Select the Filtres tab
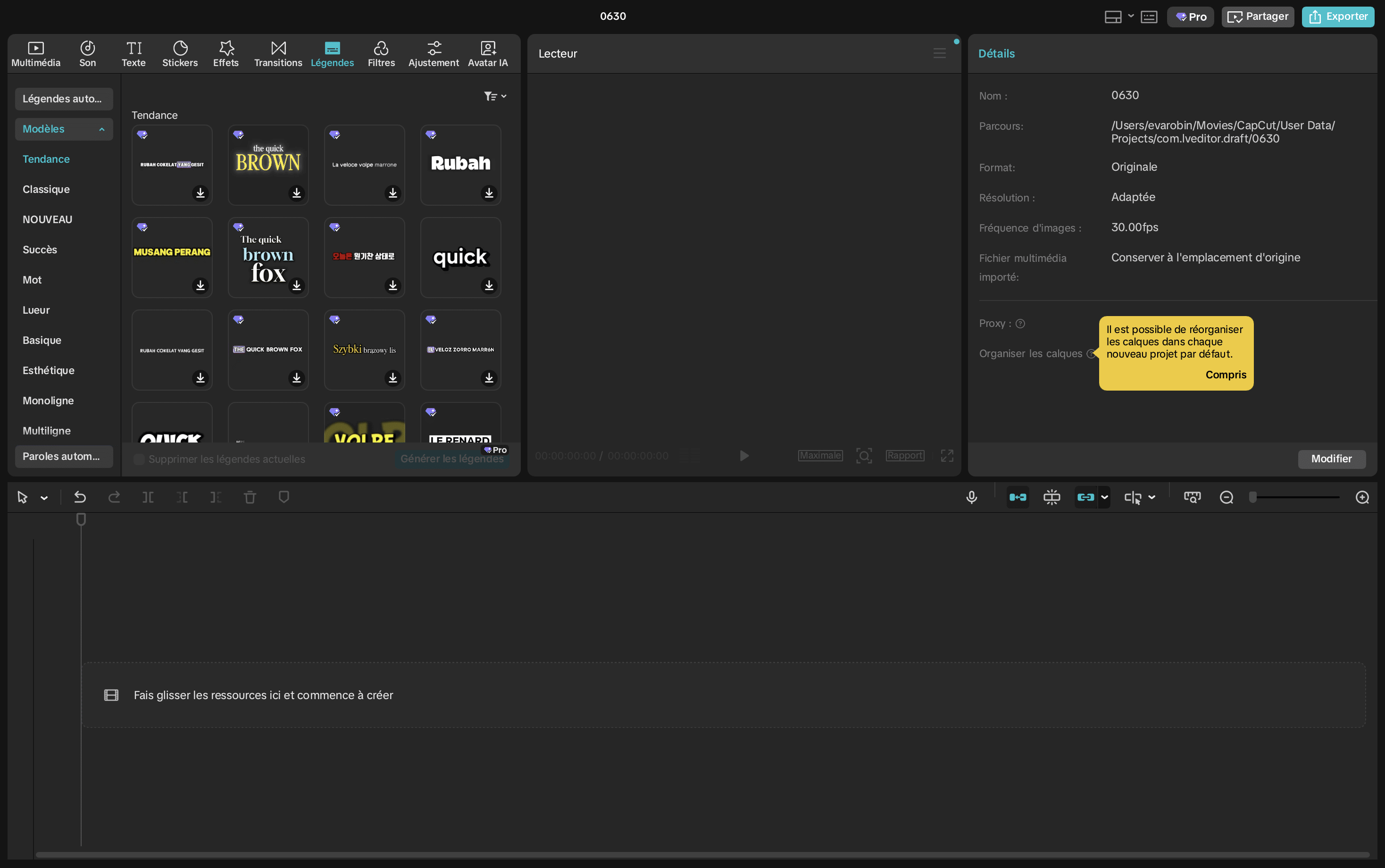Screen dimensions: 1385x868 point(381,54)
